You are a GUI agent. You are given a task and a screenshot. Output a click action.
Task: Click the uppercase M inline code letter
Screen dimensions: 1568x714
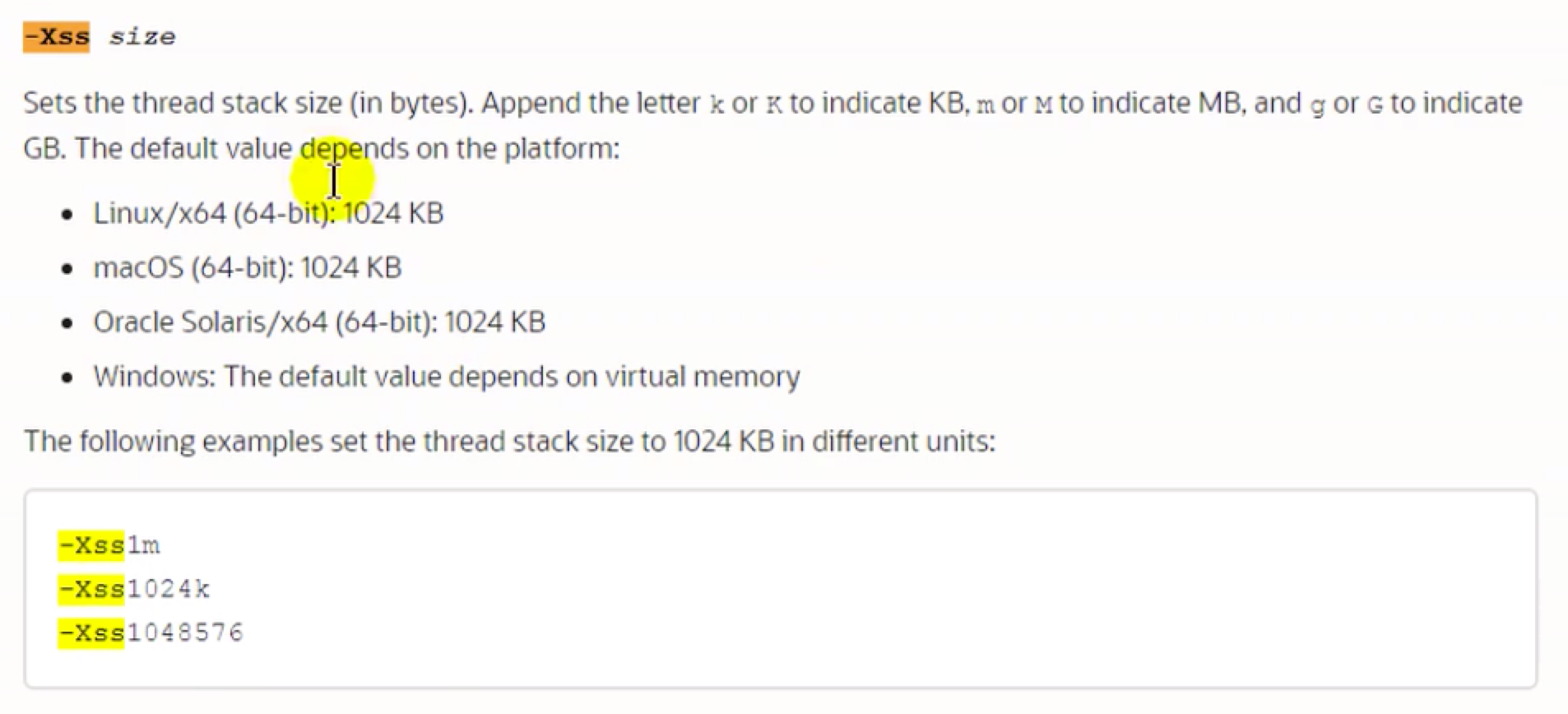[1043, 105]
